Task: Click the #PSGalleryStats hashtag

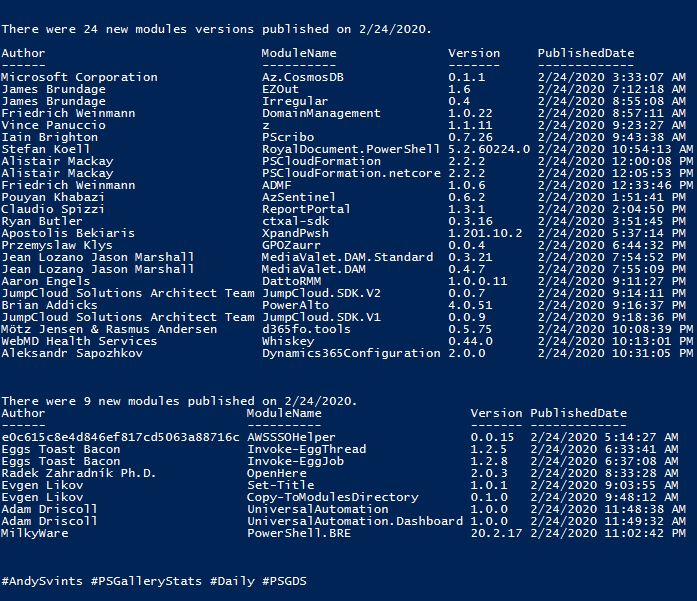Action: click(x=146, y=581)
